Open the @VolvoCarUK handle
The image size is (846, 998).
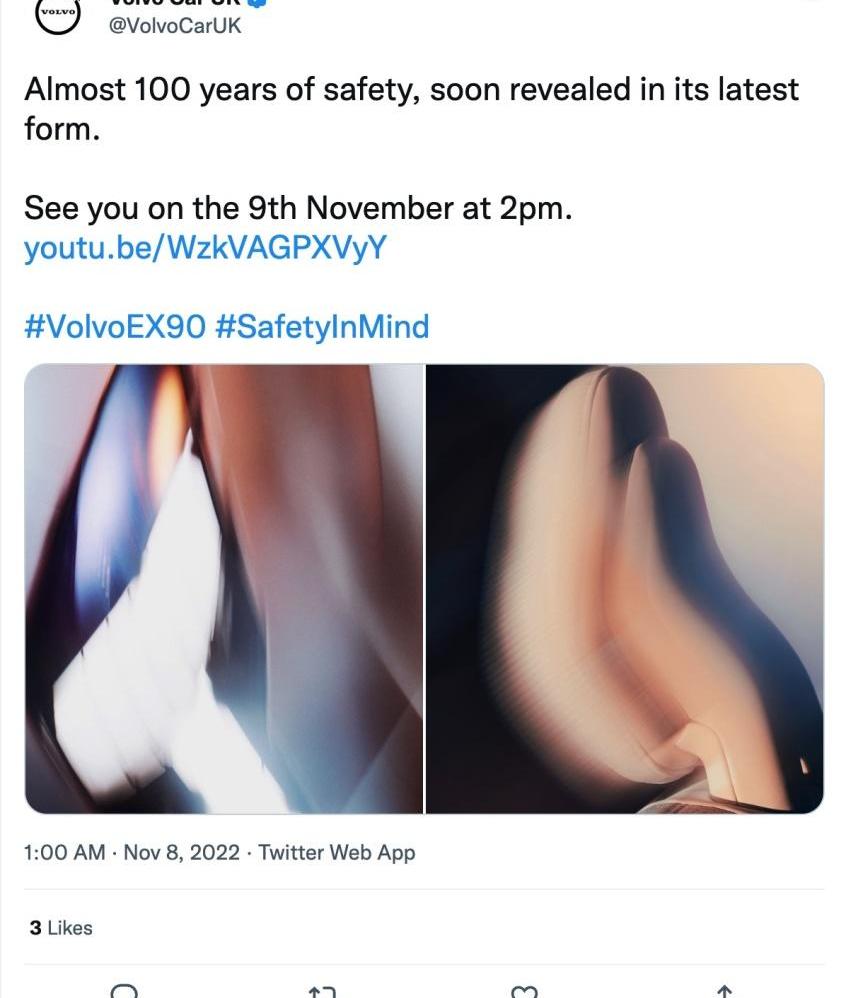[x=176, y=25]
